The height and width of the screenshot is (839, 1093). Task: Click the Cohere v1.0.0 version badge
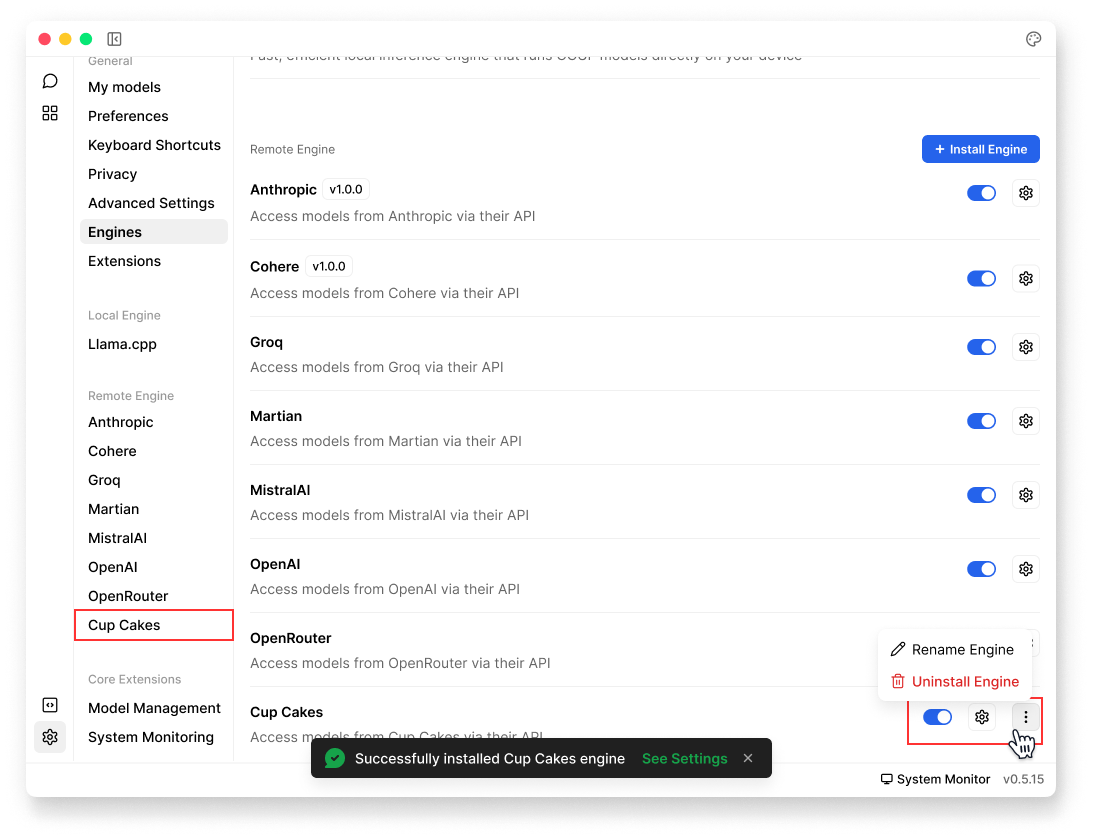click(329, 266)
